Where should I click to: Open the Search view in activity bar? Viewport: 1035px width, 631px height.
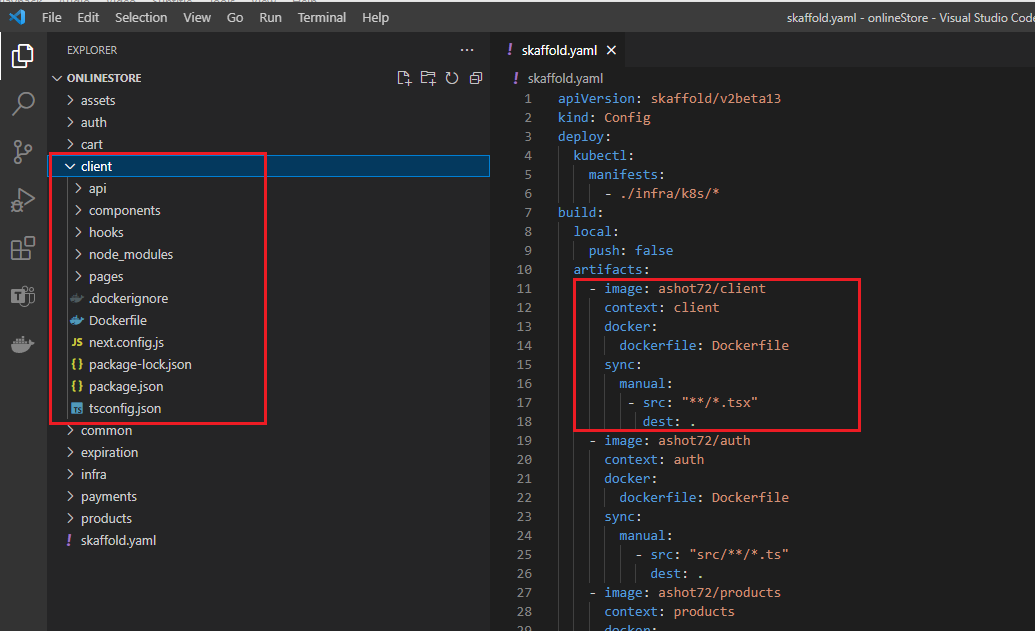pyautogui.click(x=22, y=103)
